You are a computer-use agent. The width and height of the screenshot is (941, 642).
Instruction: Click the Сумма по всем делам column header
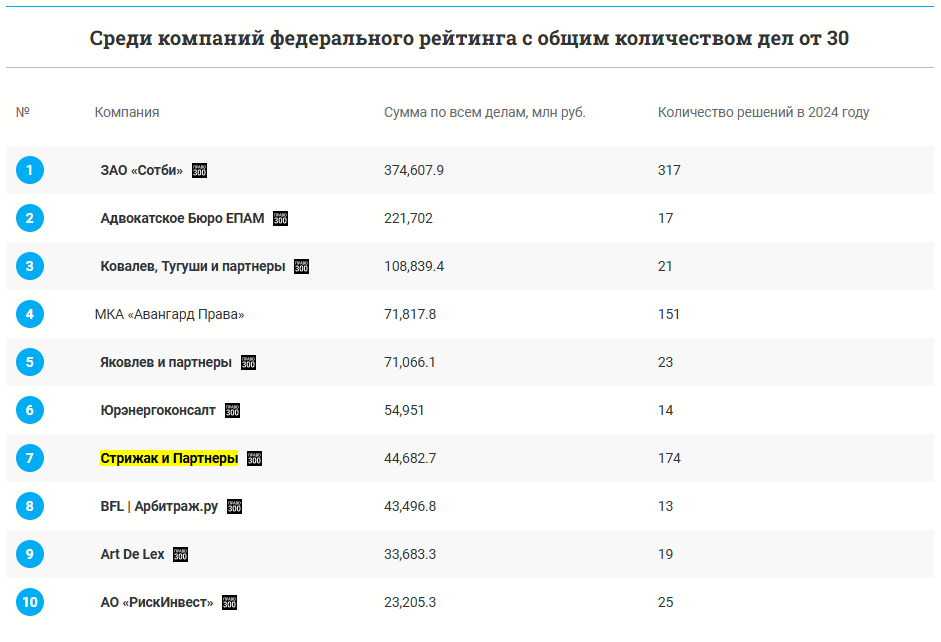coord(484,112)
